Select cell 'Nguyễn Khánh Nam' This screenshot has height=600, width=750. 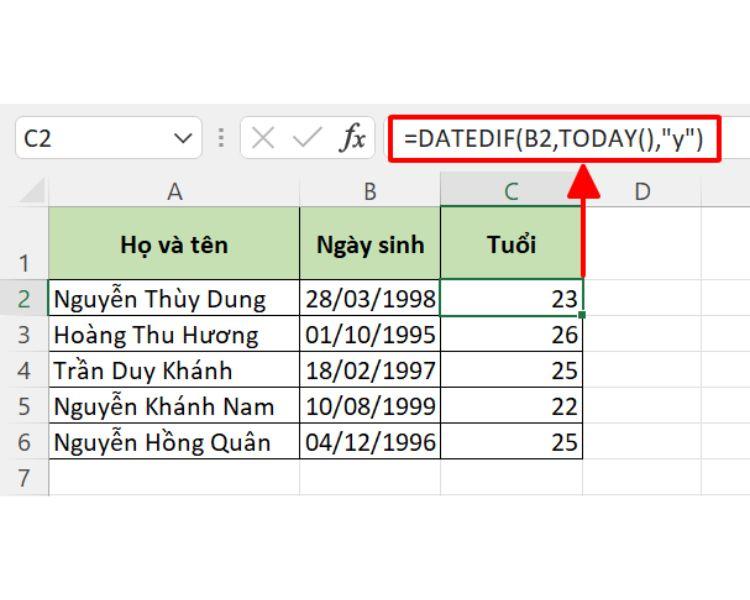pos(174,406)
